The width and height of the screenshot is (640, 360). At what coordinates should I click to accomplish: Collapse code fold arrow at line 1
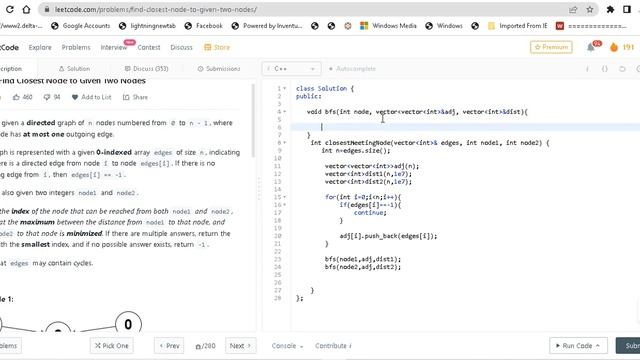pyautogui.click(x=284, y=89)
